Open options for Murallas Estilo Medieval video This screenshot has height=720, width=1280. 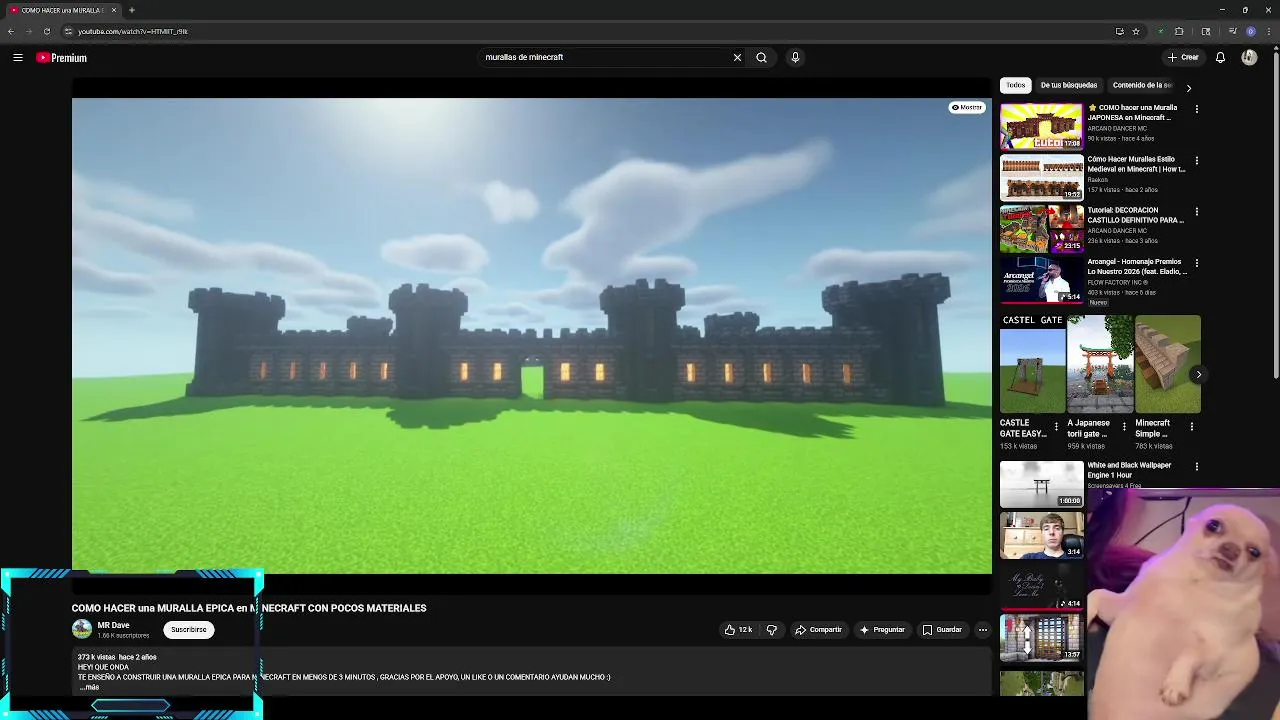[1197, 160]
